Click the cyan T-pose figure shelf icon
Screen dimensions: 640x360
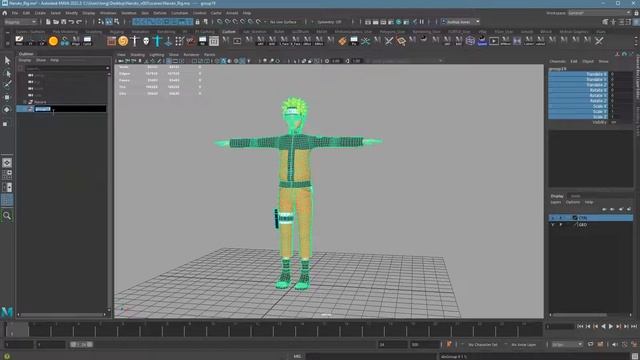pos(158,41)
